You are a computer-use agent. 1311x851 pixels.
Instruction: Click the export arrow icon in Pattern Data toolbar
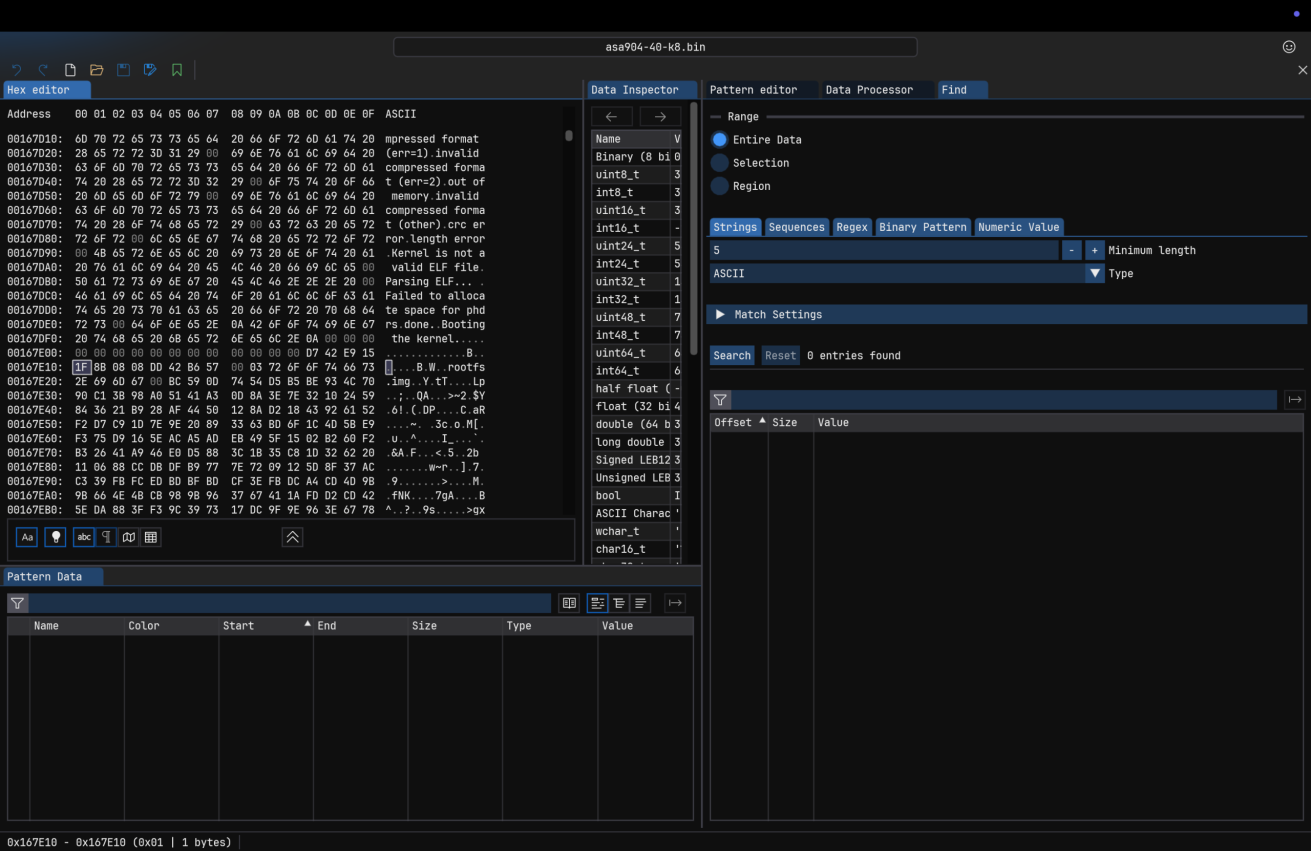pyautogui.click(x=675, y=603)
